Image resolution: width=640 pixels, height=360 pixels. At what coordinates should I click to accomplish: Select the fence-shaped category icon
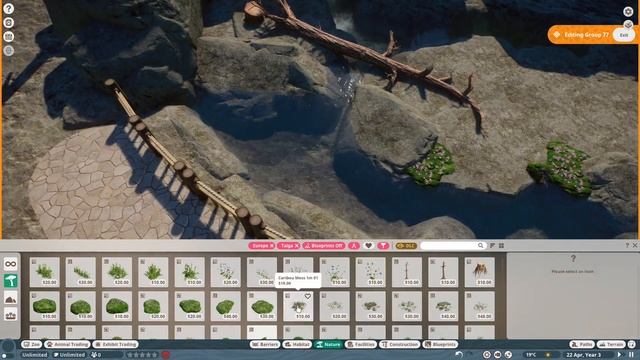tap(11, 315)
